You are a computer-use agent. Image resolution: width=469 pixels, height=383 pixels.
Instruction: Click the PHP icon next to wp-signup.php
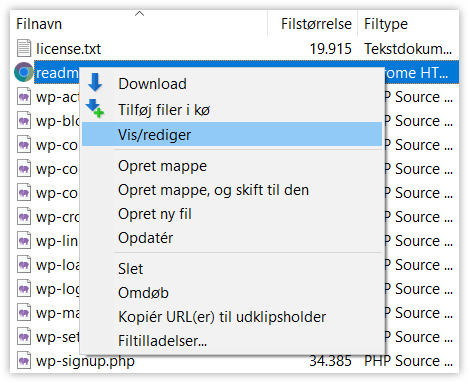click(x=24, y=360)
